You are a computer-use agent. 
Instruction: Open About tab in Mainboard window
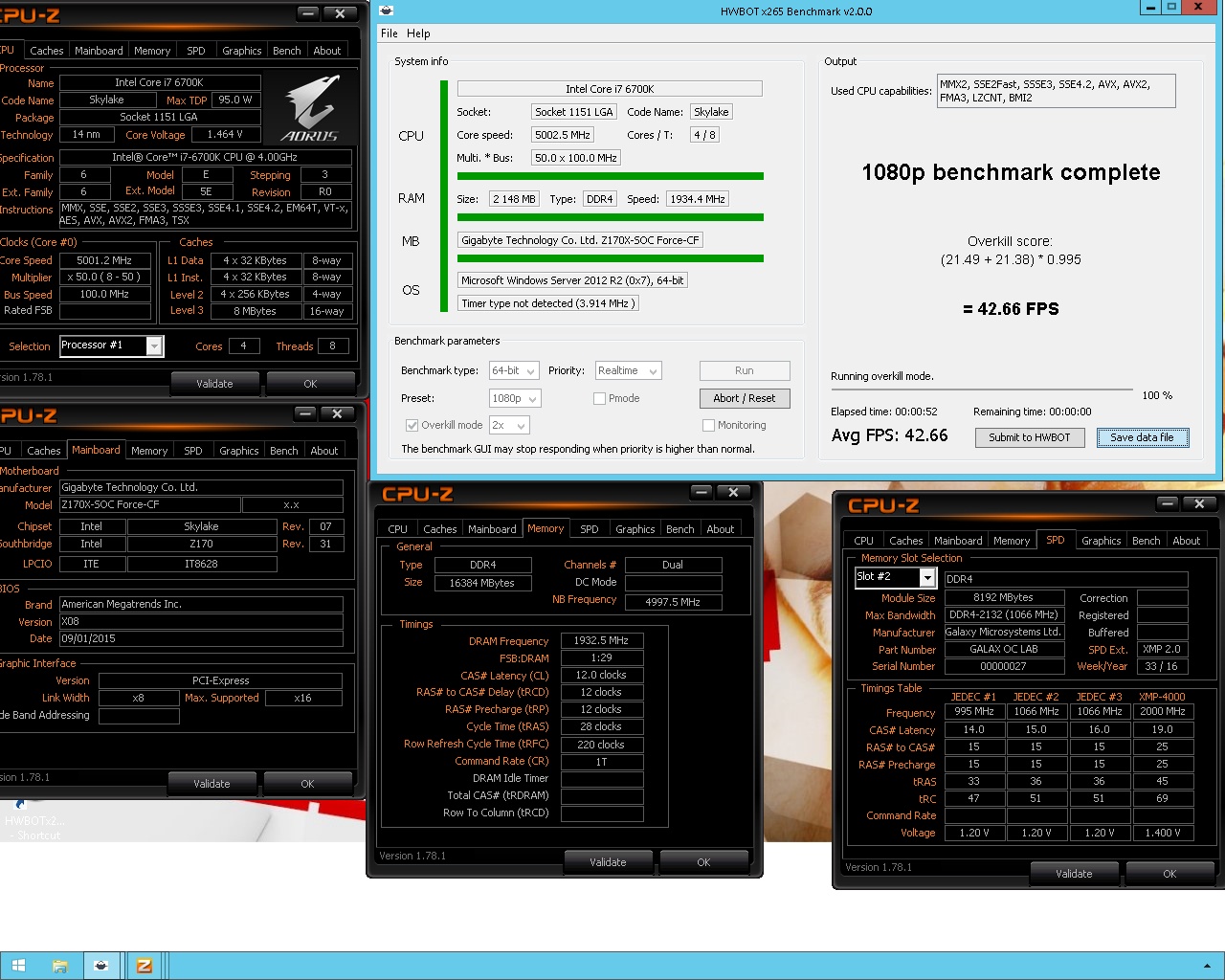pyautogui.click(x=323, y=451)
